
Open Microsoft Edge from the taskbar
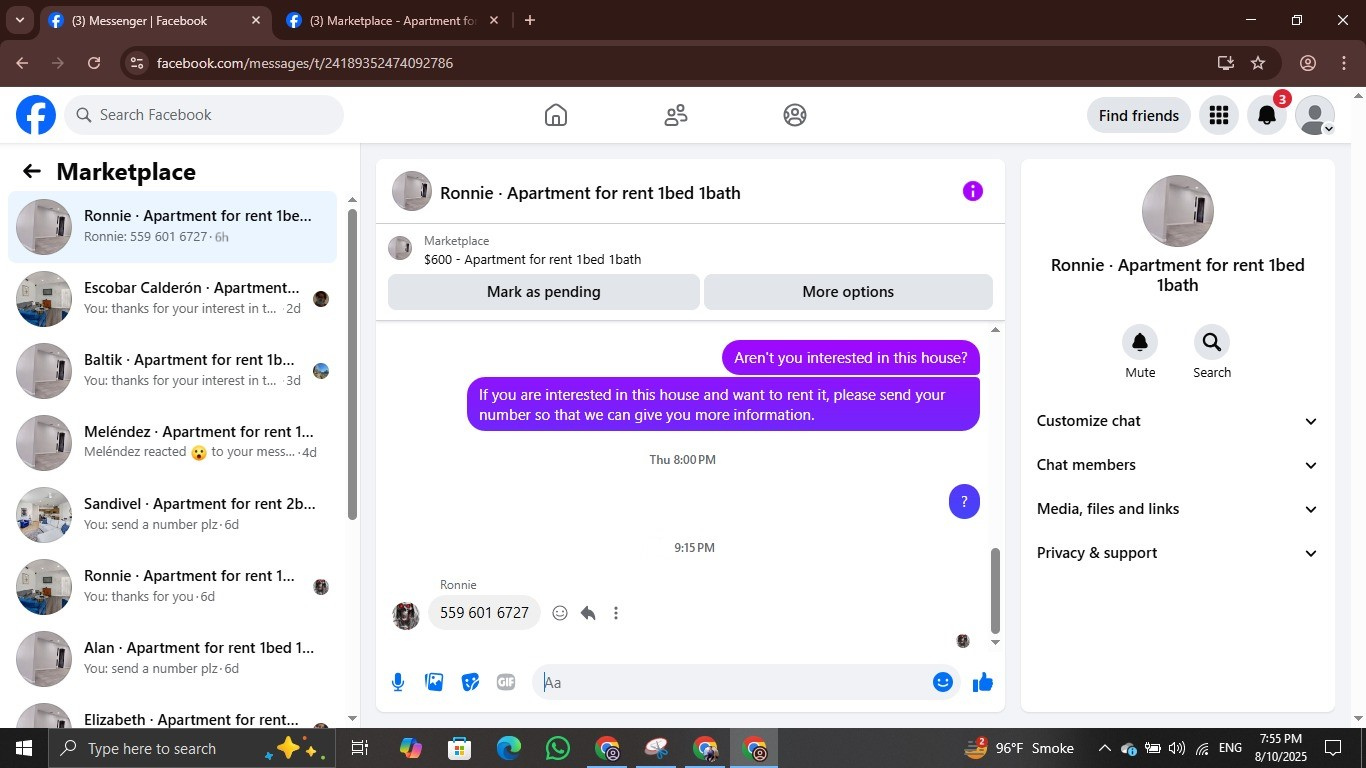(509, 748)
